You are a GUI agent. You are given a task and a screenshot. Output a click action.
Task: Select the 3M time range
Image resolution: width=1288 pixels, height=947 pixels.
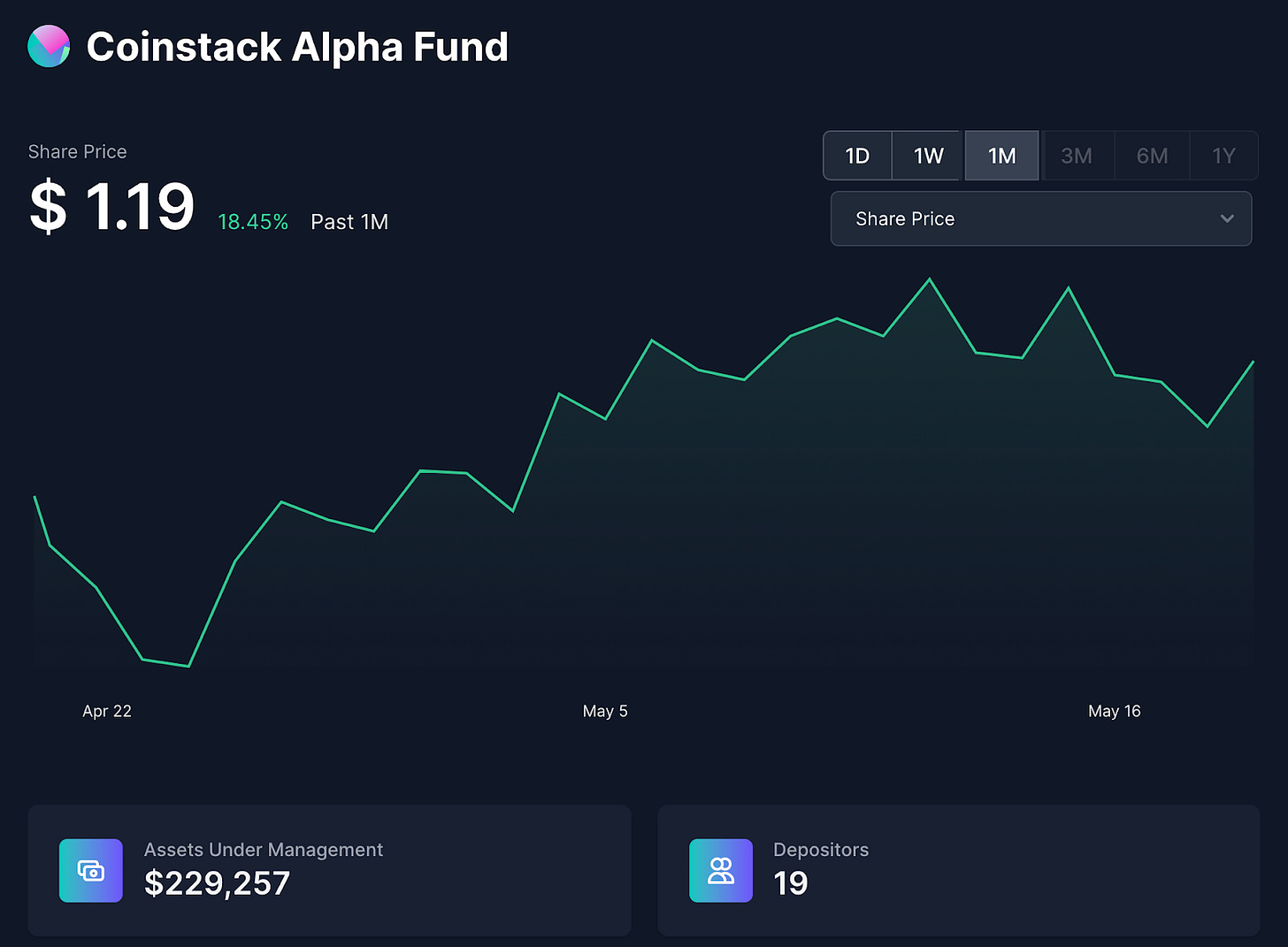(1077, 156)
